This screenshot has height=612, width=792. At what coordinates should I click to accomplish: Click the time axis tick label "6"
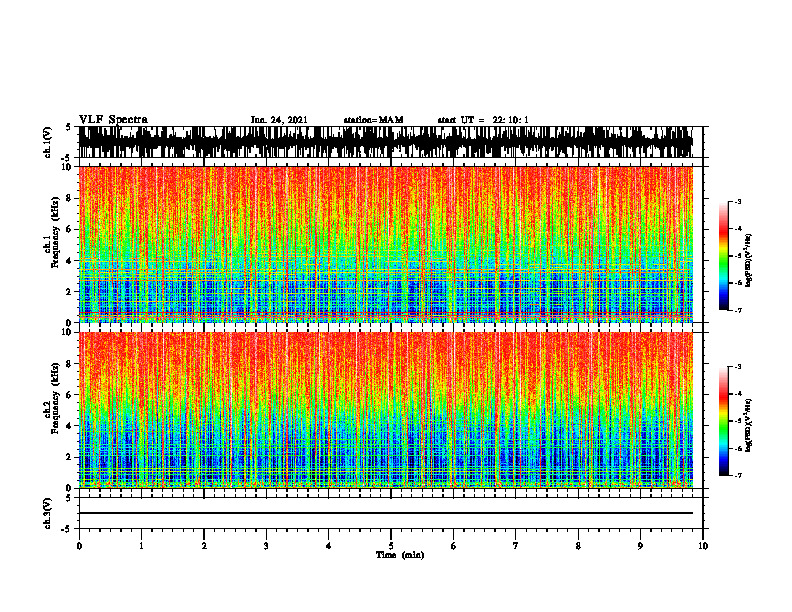(454, 546)
